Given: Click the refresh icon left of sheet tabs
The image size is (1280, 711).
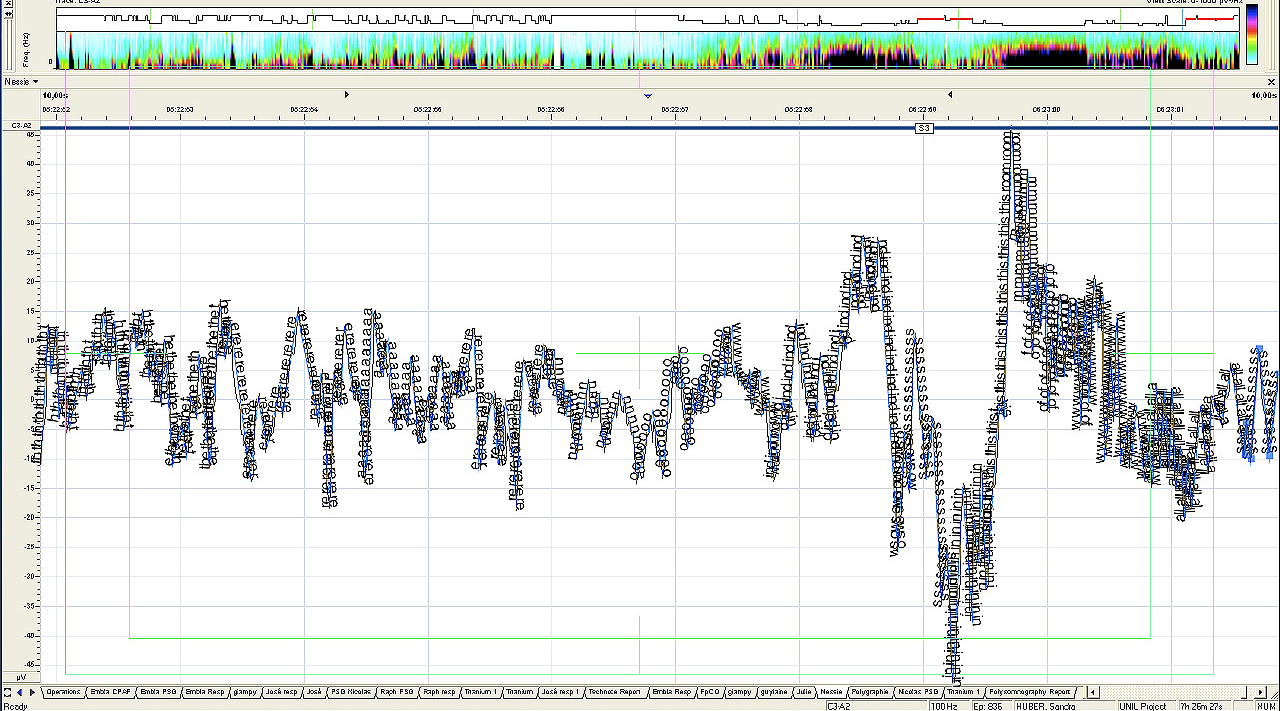Looking at the screenshot, I should [7, 692].
